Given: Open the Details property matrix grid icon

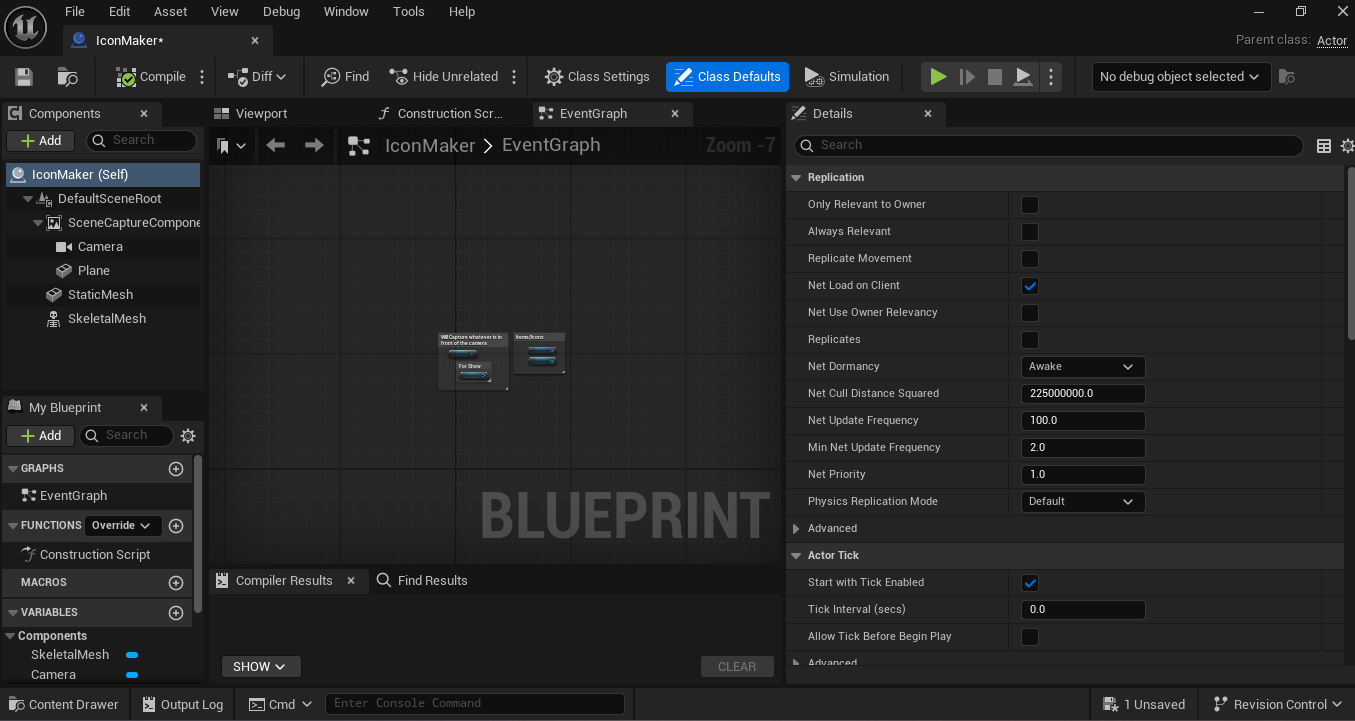Looking at the screenshot, I should (x=1324, y=146).
